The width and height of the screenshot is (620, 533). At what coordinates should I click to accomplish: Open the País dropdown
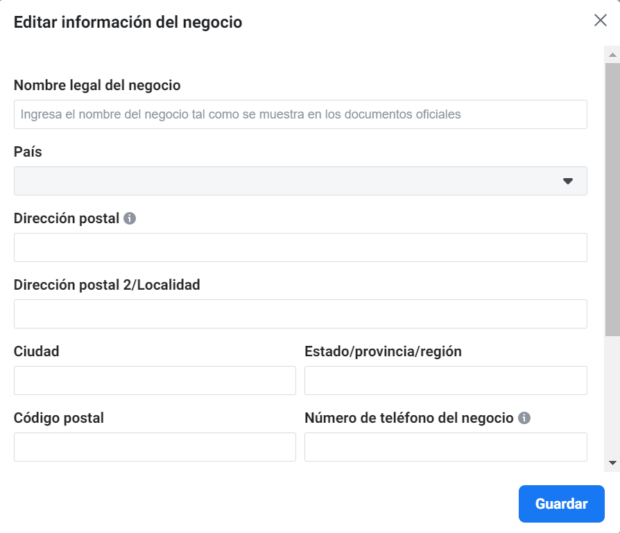click(x=301, y=181)
